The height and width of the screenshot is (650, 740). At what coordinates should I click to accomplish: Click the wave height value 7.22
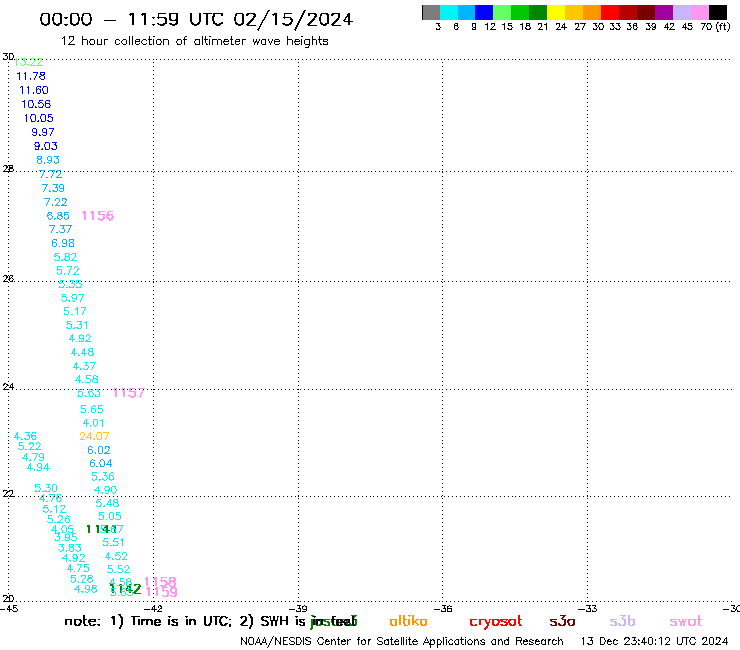[56, 202]
